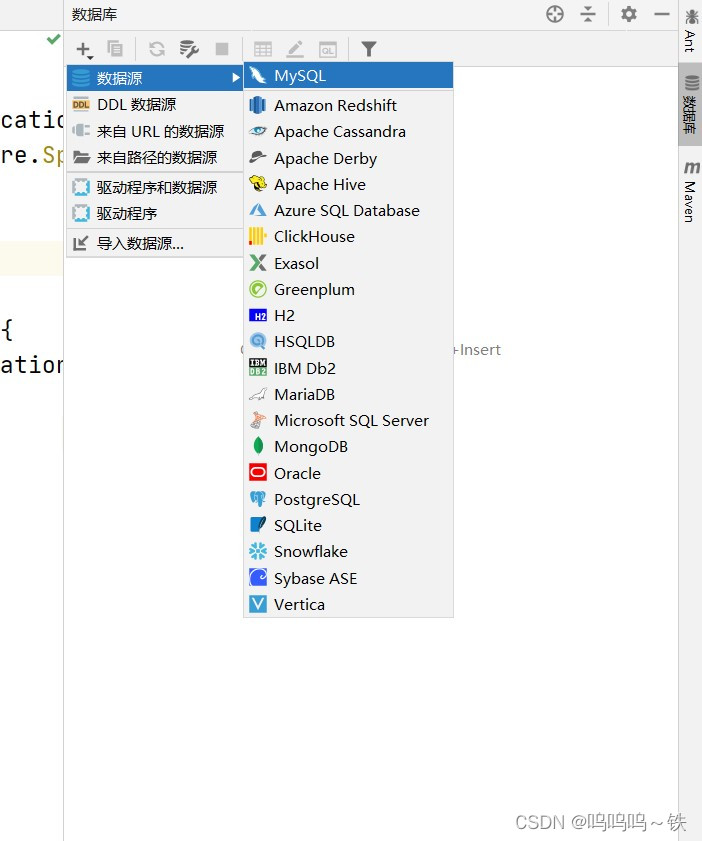Image resolution: width=702 pixels, height=841 pixels.
Task: Choose 来自路径的数据源
Action: (x=155, y=157)
